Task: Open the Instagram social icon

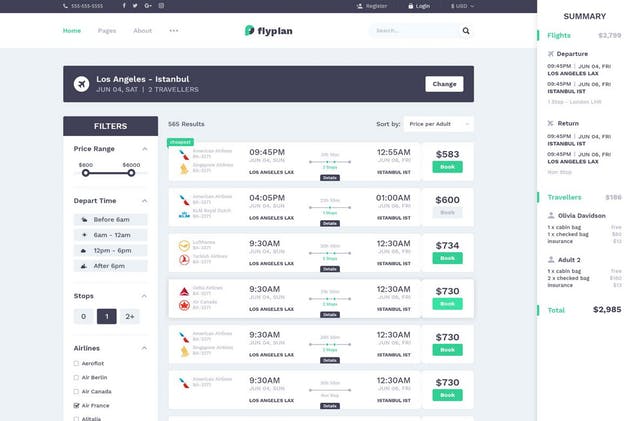Action: click(161, 6)
